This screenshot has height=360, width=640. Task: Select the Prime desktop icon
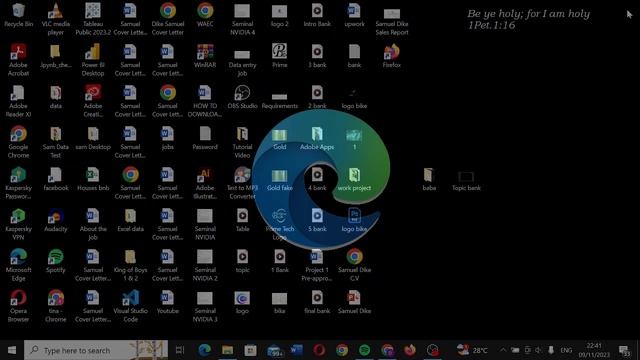pyautogui.click(x=280, y=56)
